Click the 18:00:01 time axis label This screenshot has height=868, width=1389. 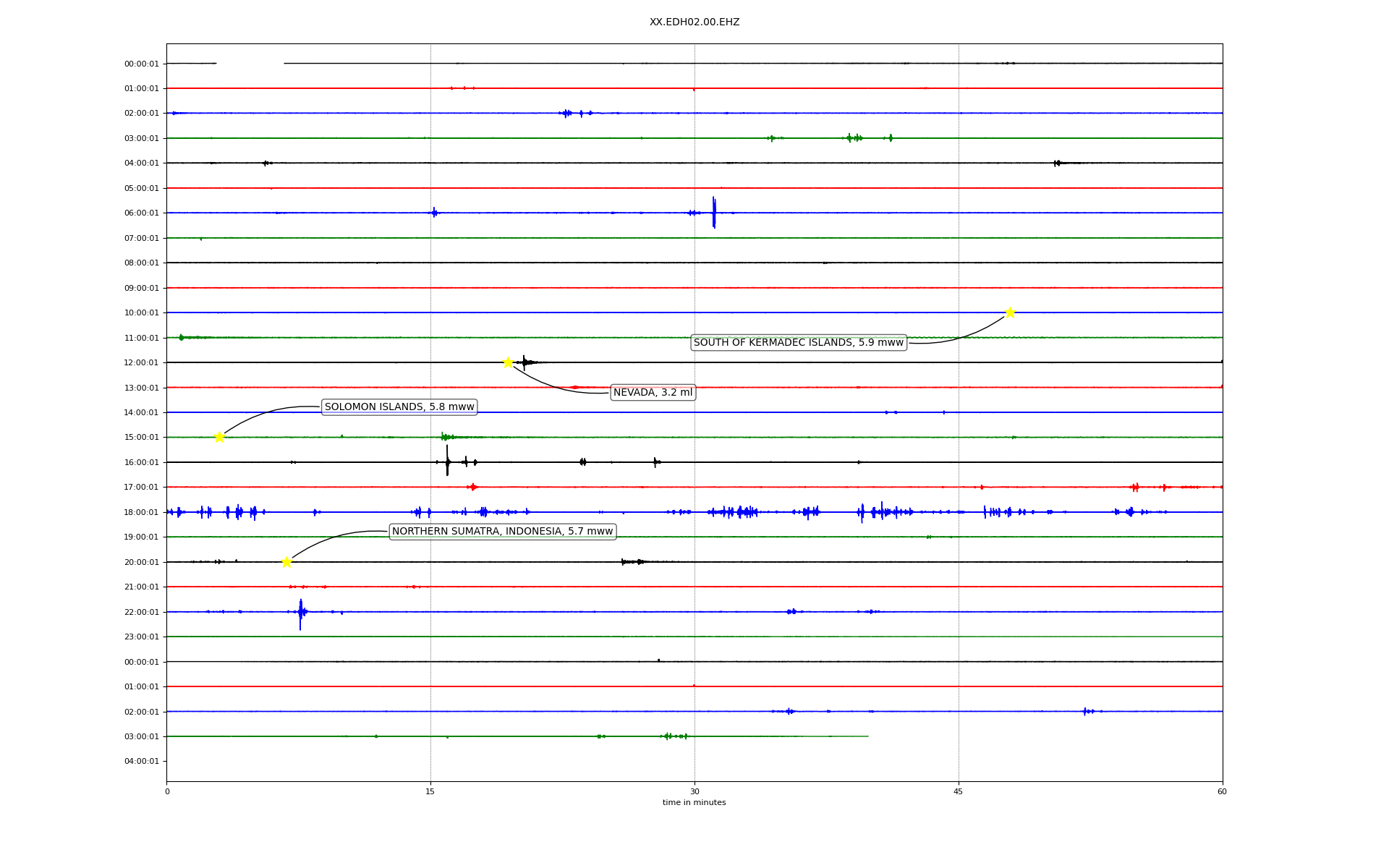(141, 512)
